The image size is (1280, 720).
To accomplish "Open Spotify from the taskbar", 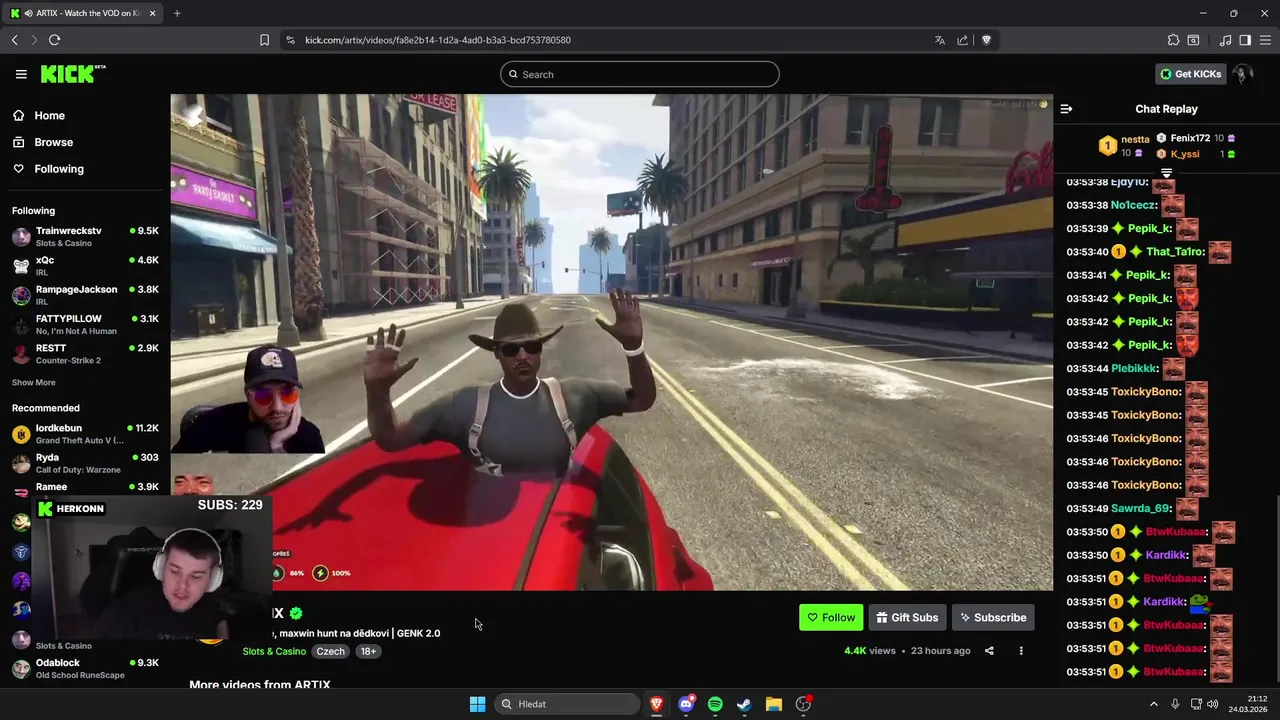I will (x=715, y=704).
